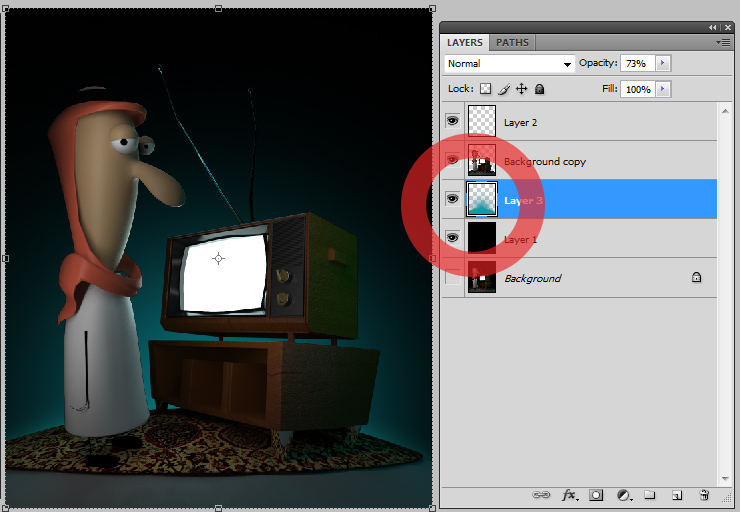Click the Background copy layer thumbnail

point(482,160)
